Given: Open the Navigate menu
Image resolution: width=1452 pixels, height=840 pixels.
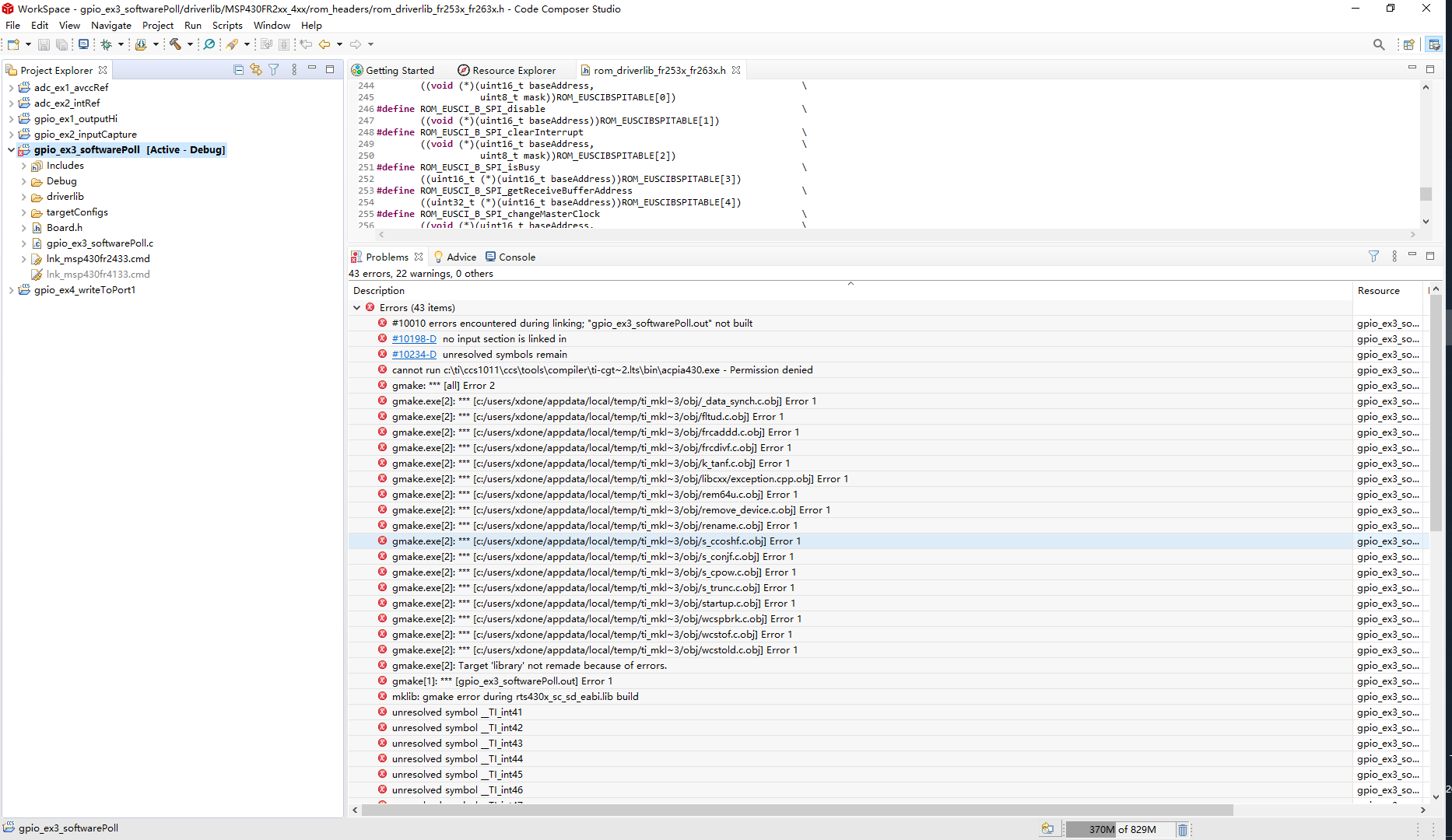Looking at the screenshot, I should 111,25.
